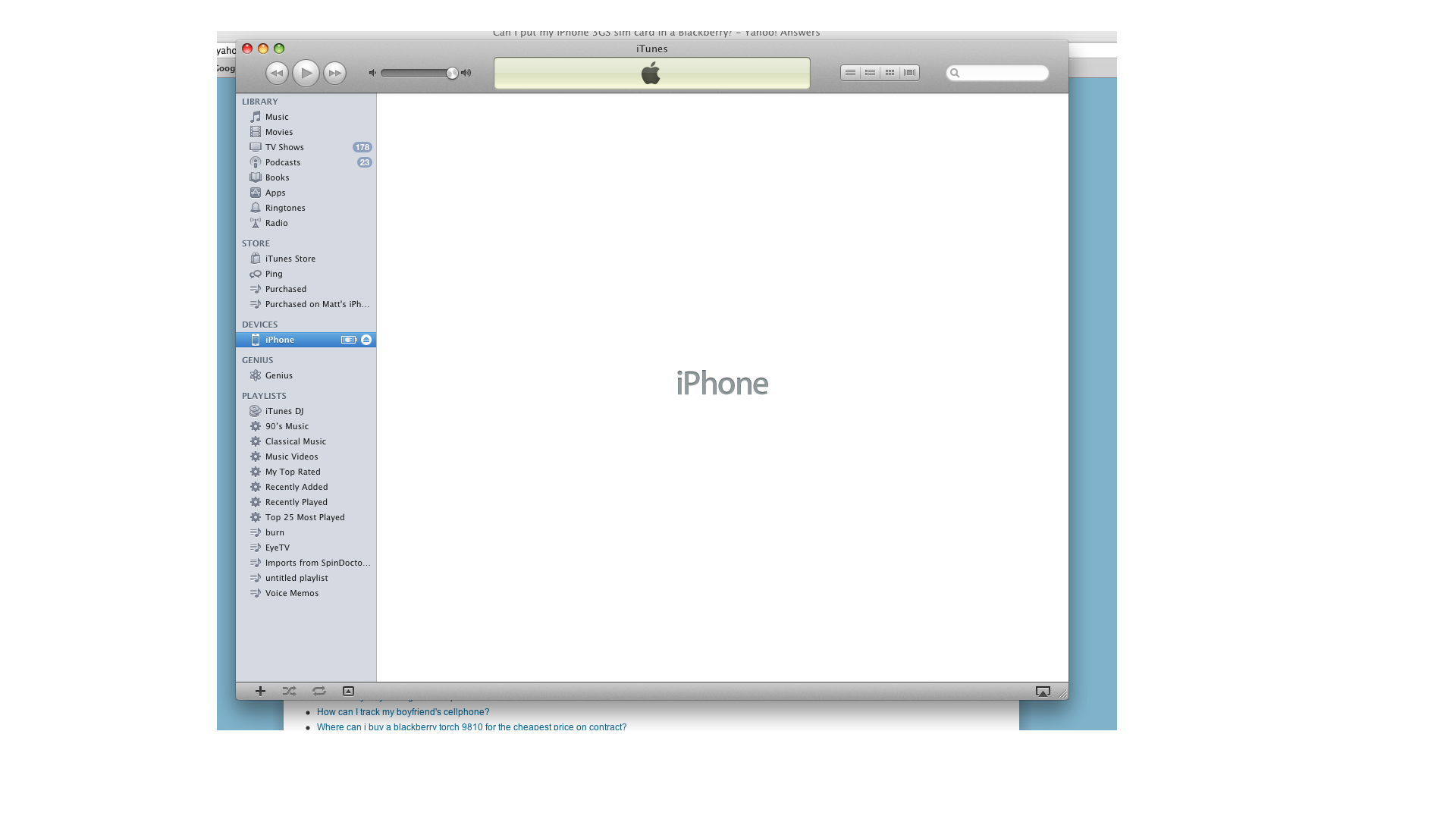Switch to Grid view button
The height and width of the screenshot is (819, 1456).
tap(890, 73)
